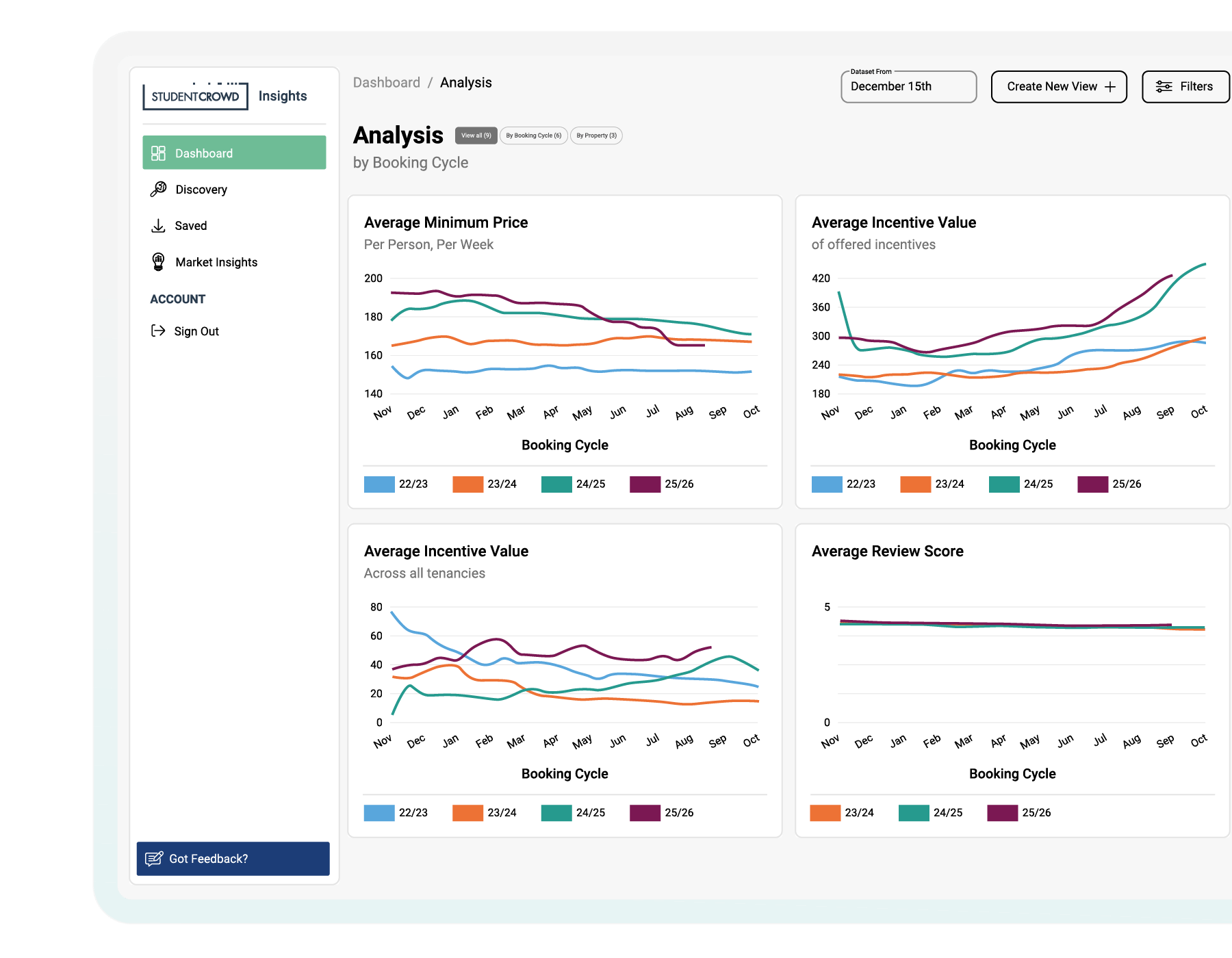
Task: Open Discovery via its magnifier icon
Action: 157,189
